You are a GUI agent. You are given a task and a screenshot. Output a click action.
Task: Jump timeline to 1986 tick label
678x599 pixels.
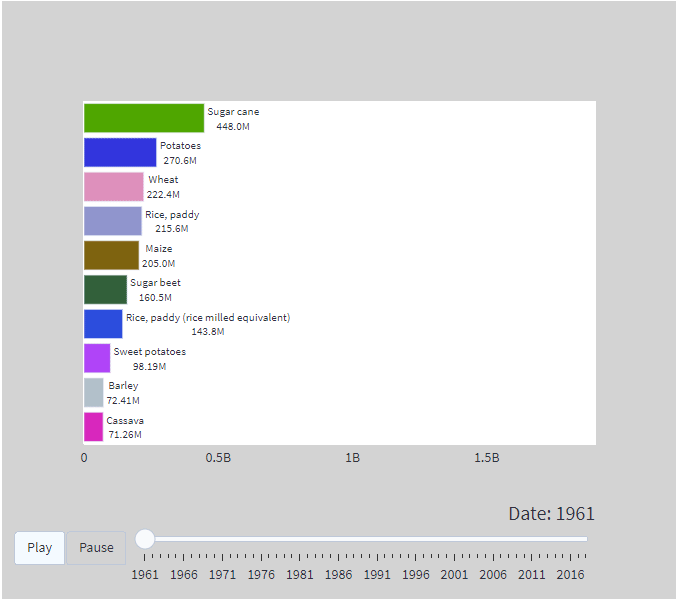click(x=339, y=574)
